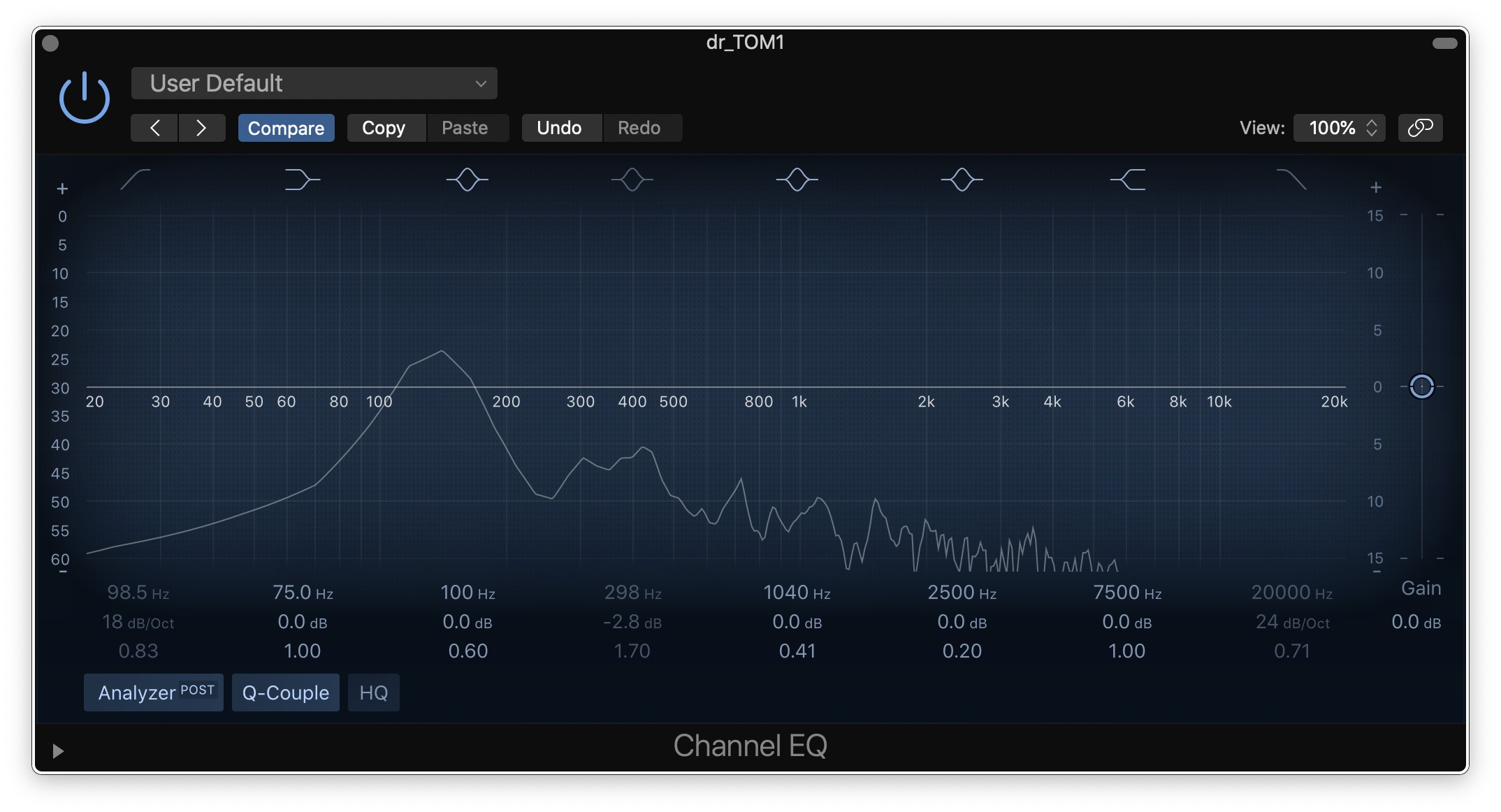
Task: Toggle the 100 Hz parametric band icon
Action: click(467, 180)
